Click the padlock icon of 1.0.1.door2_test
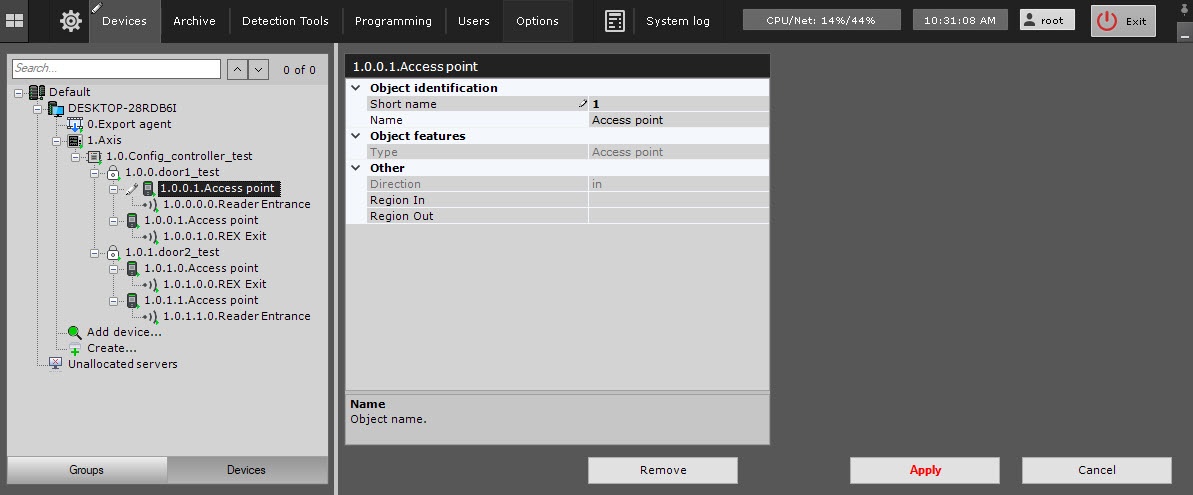 pyautogui.click(x=113, y=252)
